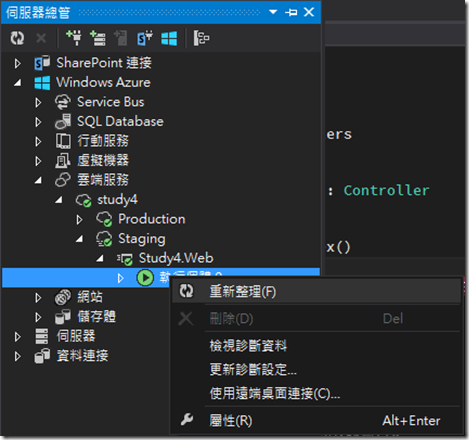469x440 pixels.
Task: Select the Service Bus tree label
Action: point(111,102)
